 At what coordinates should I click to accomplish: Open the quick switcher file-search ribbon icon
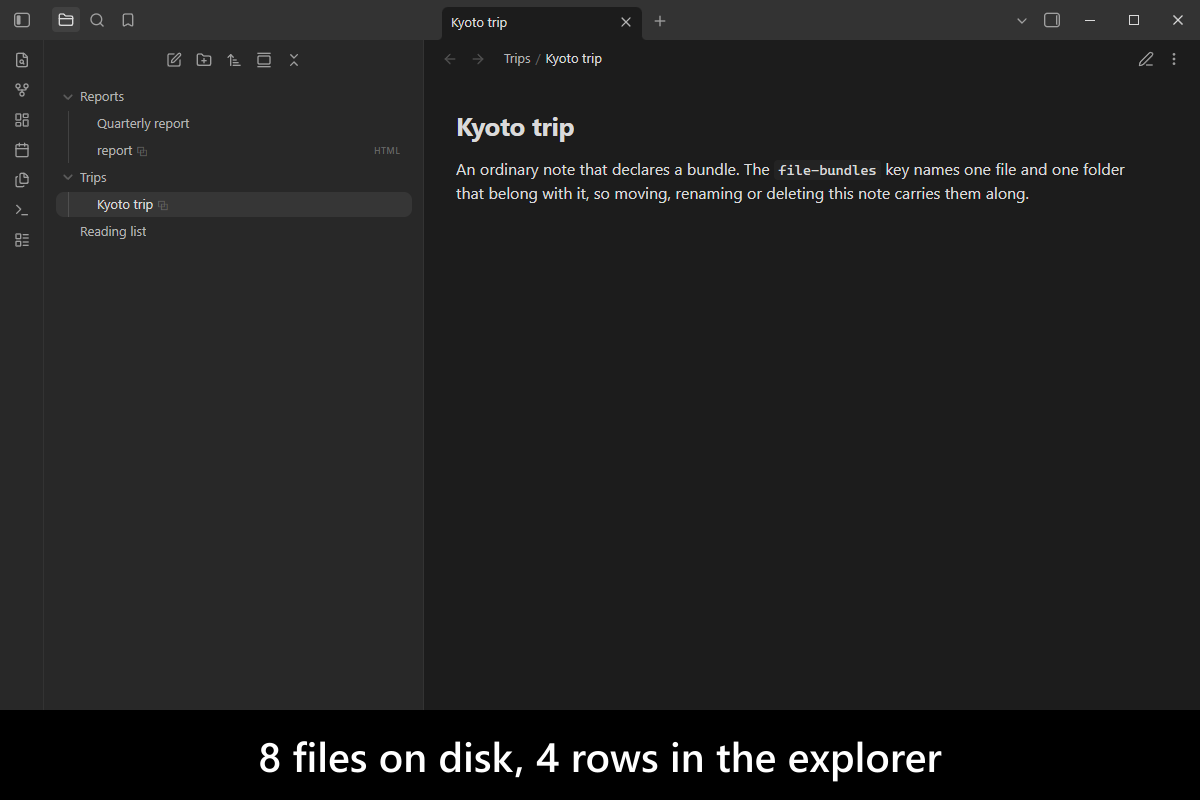coord(22,60)
